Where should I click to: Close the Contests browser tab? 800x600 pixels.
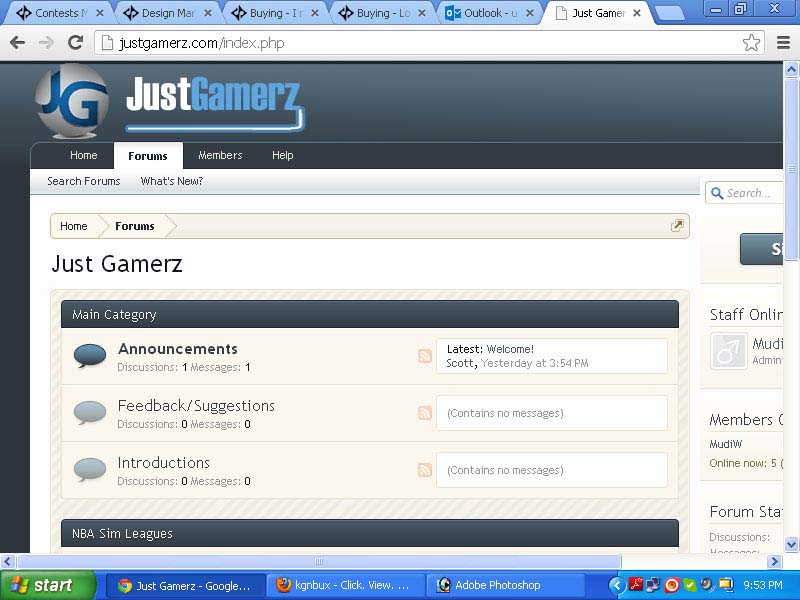pyautogui.click(x=100, y=13)
